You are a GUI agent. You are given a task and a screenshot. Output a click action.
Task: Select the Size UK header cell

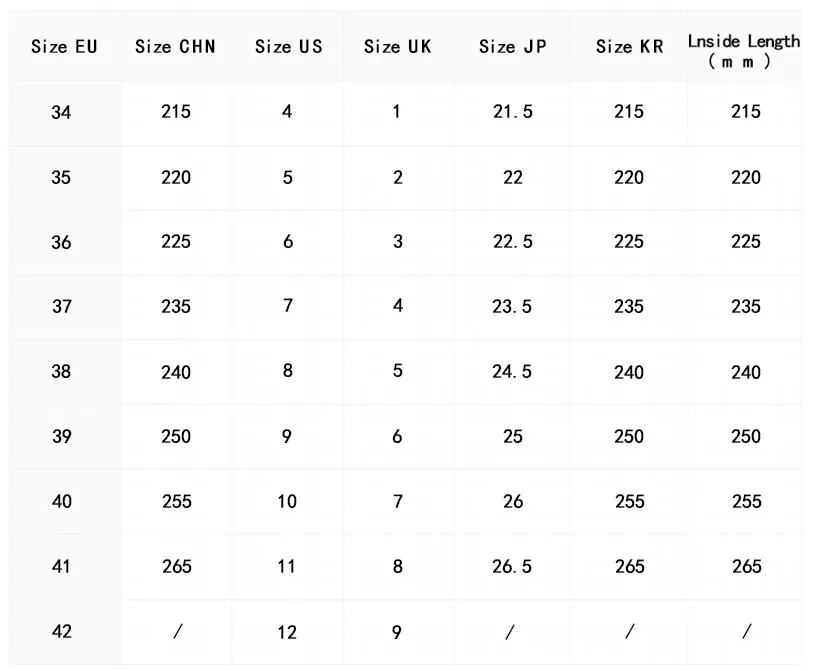tap(397, 47)
